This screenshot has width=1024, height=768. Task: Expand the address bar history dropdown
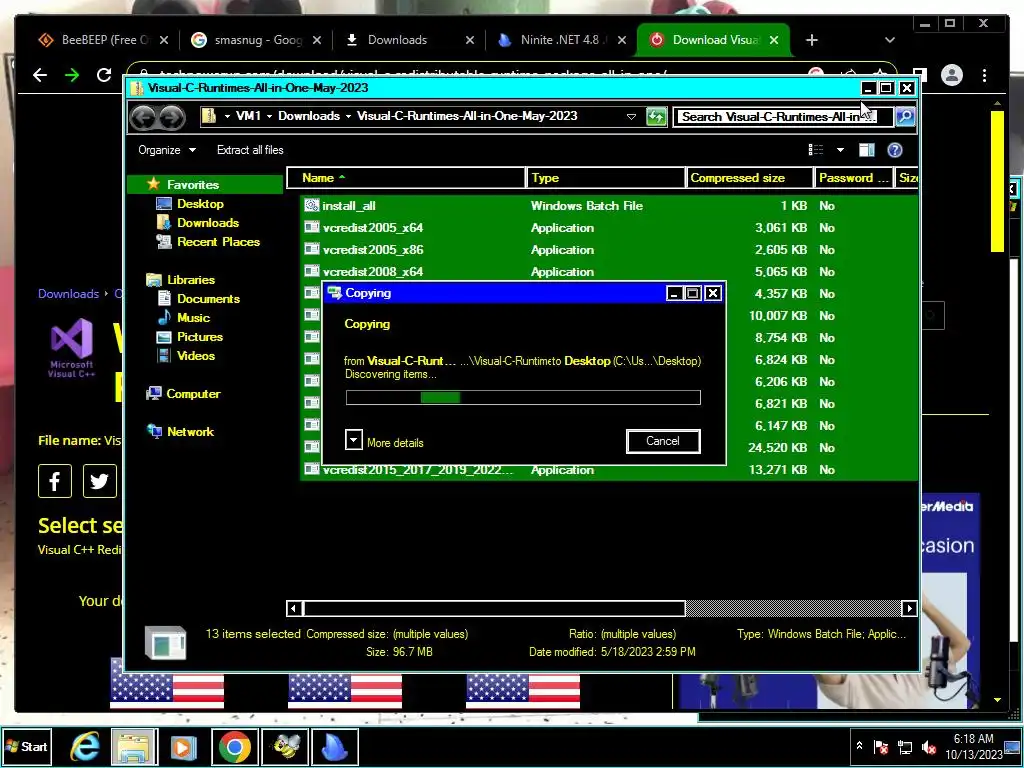631,117
